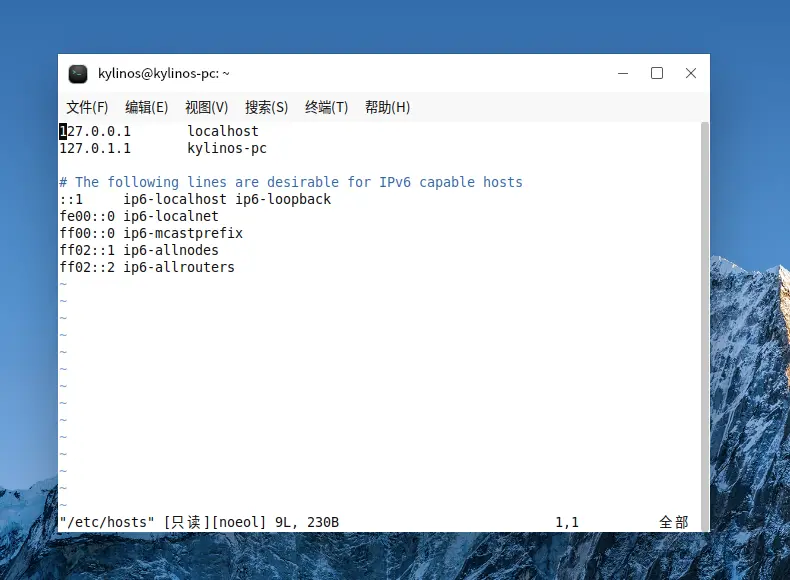Viewport: 790px width, 580px height.
Task: Click the ff00::0 address
Action: point(87,233)
